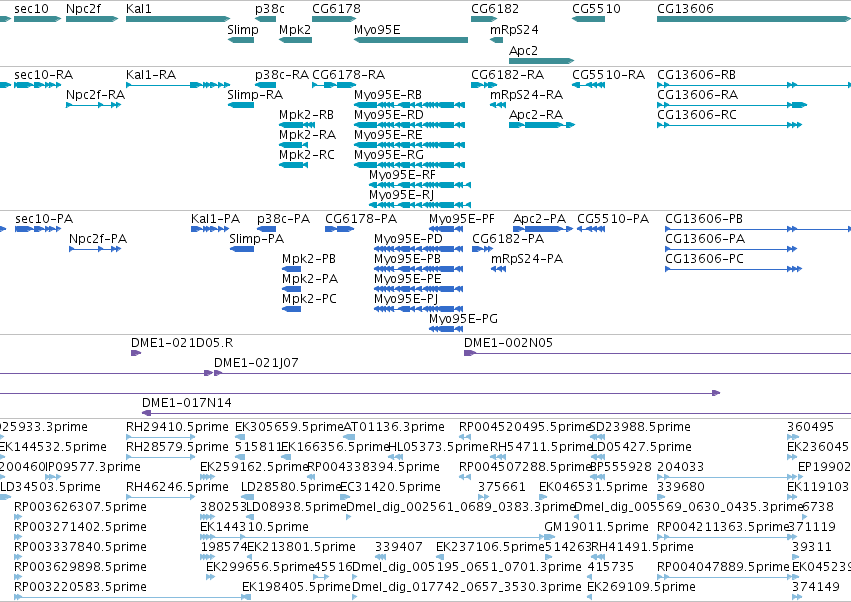Select the CG6182-PA protein label
This screenshot has height=602, width=851.
click(x=508, y=239)
